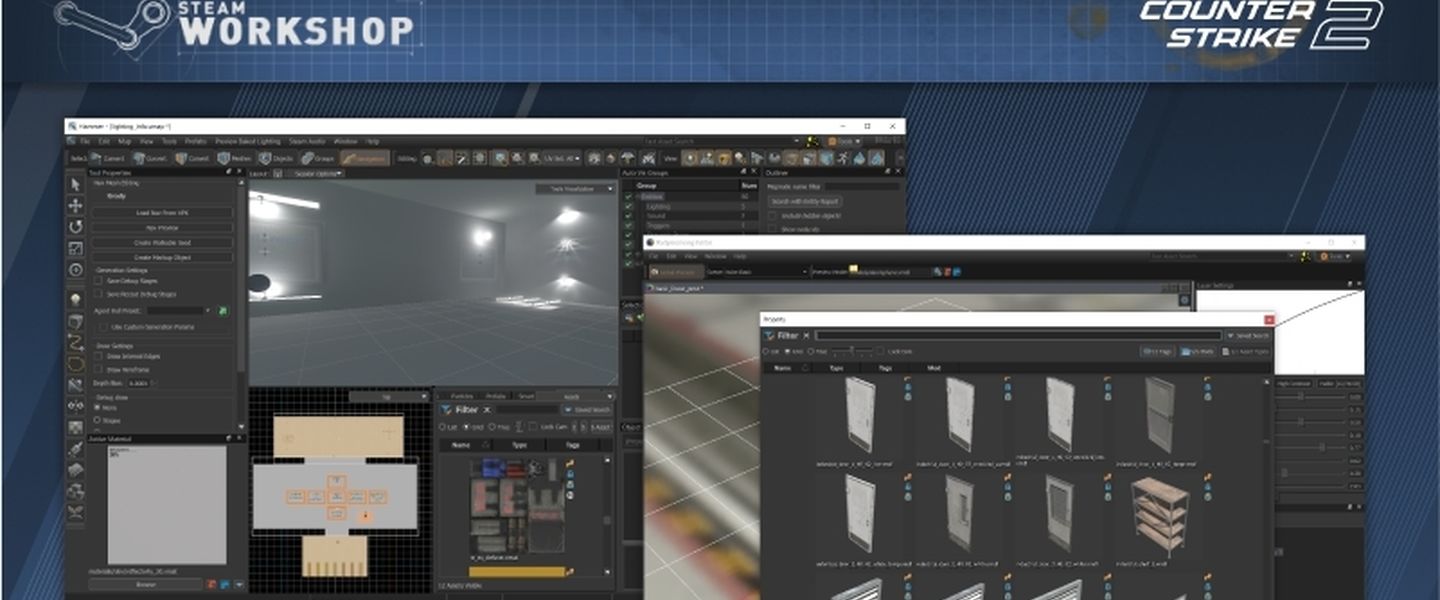1440x600 pixels.
Task: Click the view mode icon next to Layout in viewport header
Action: 277,173
